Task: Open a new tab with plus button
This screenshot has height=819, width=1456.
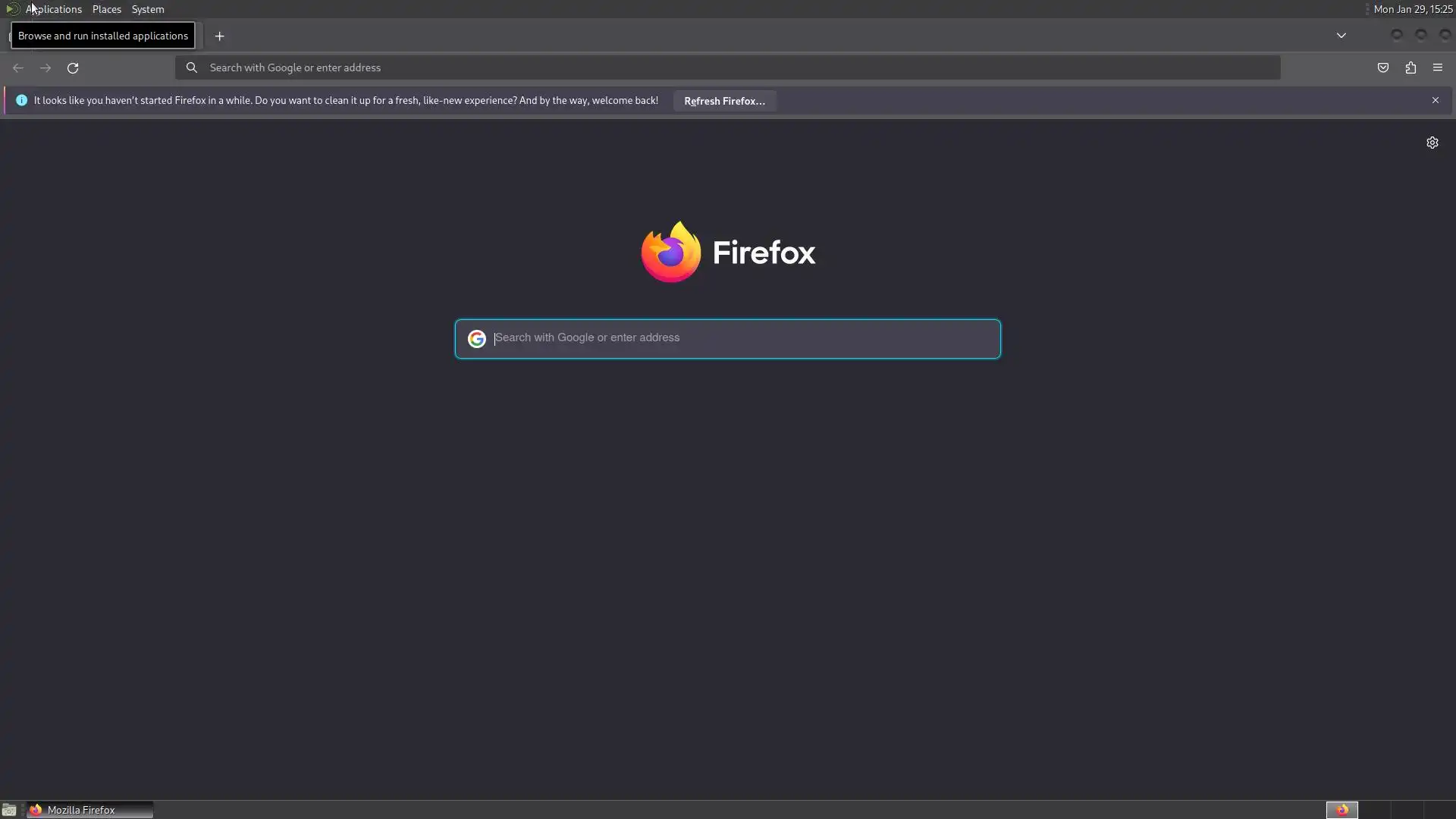Action: (x=219, y=36)
